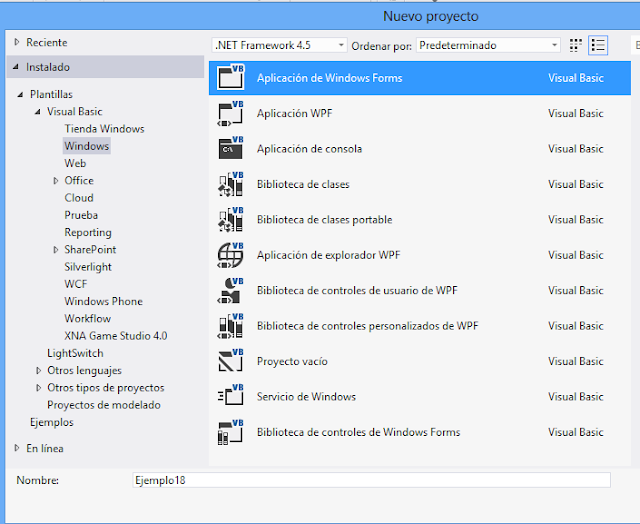Expand the Office tree node arrow
The image size is (640, 524).
[x=56, y=180]
